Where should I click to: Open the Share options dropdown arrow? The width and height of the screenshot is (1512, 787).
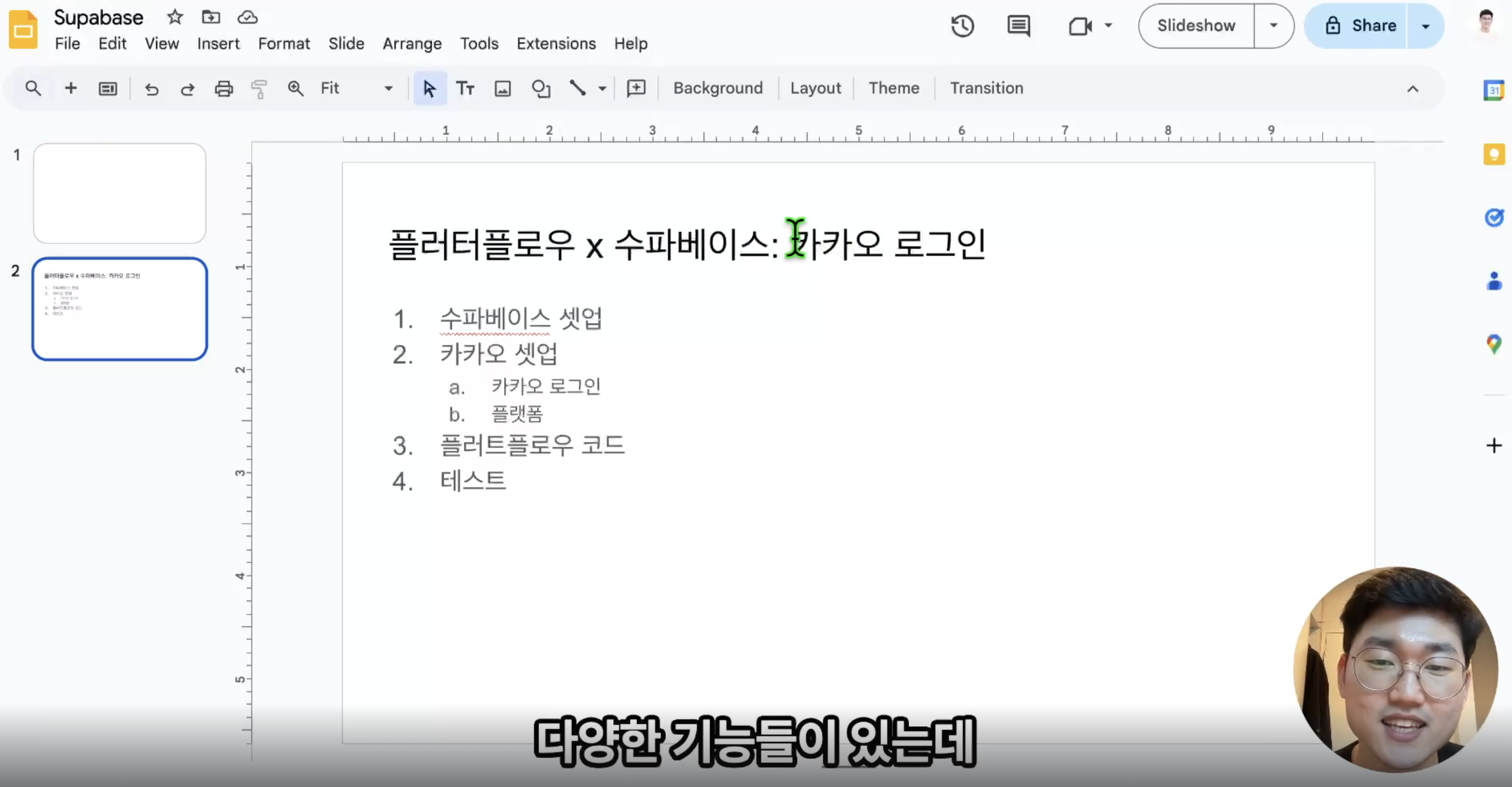pos(1425,26)
